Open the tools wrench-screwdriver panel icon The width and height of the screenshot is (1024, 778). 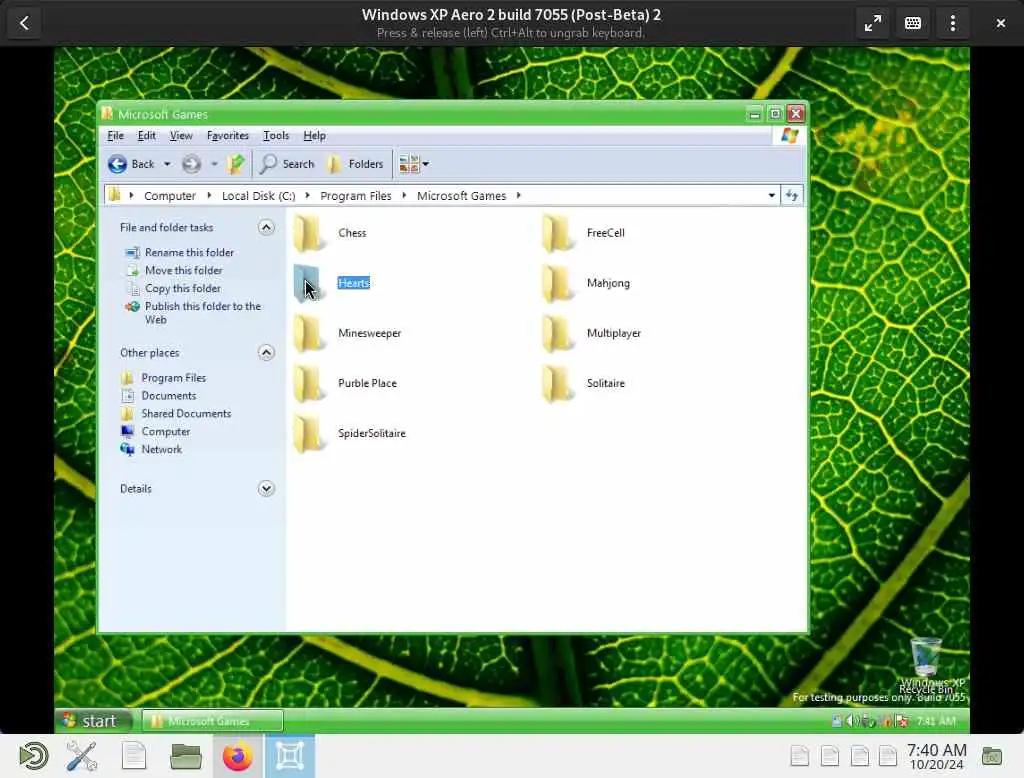point(82,756)
